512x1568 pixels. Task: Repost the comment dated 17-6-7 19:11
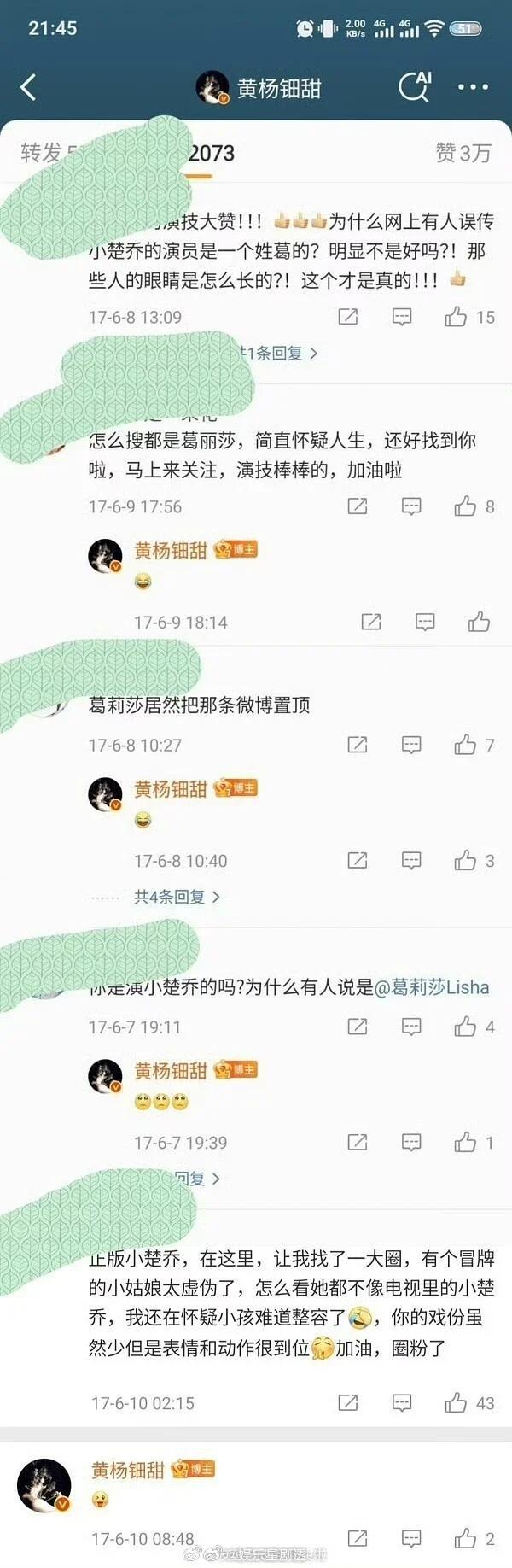pyautogui.click(x=358, y=1027)
